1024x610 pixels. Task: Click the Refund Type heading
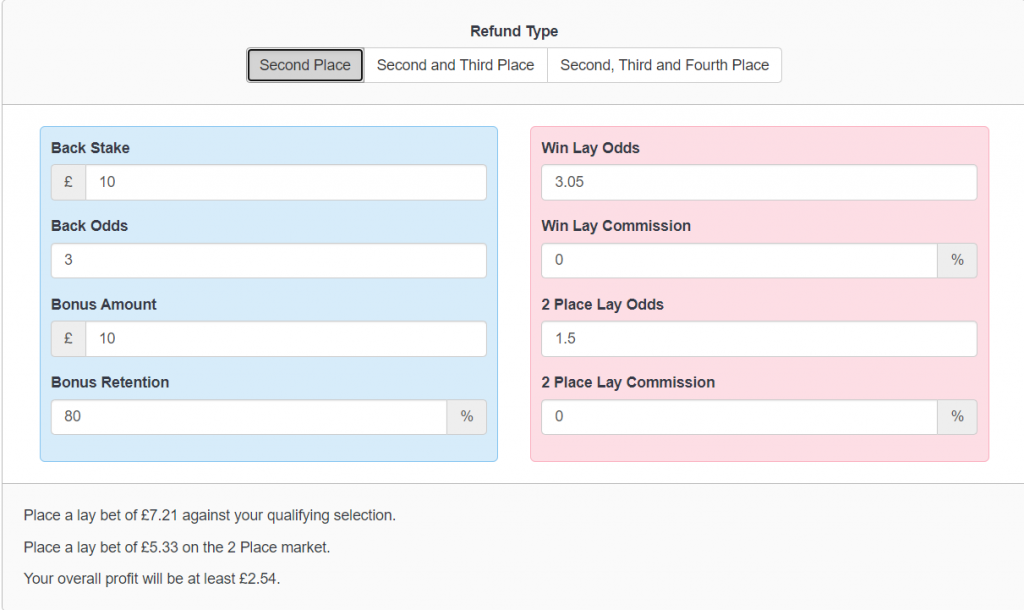click(514, 32)
